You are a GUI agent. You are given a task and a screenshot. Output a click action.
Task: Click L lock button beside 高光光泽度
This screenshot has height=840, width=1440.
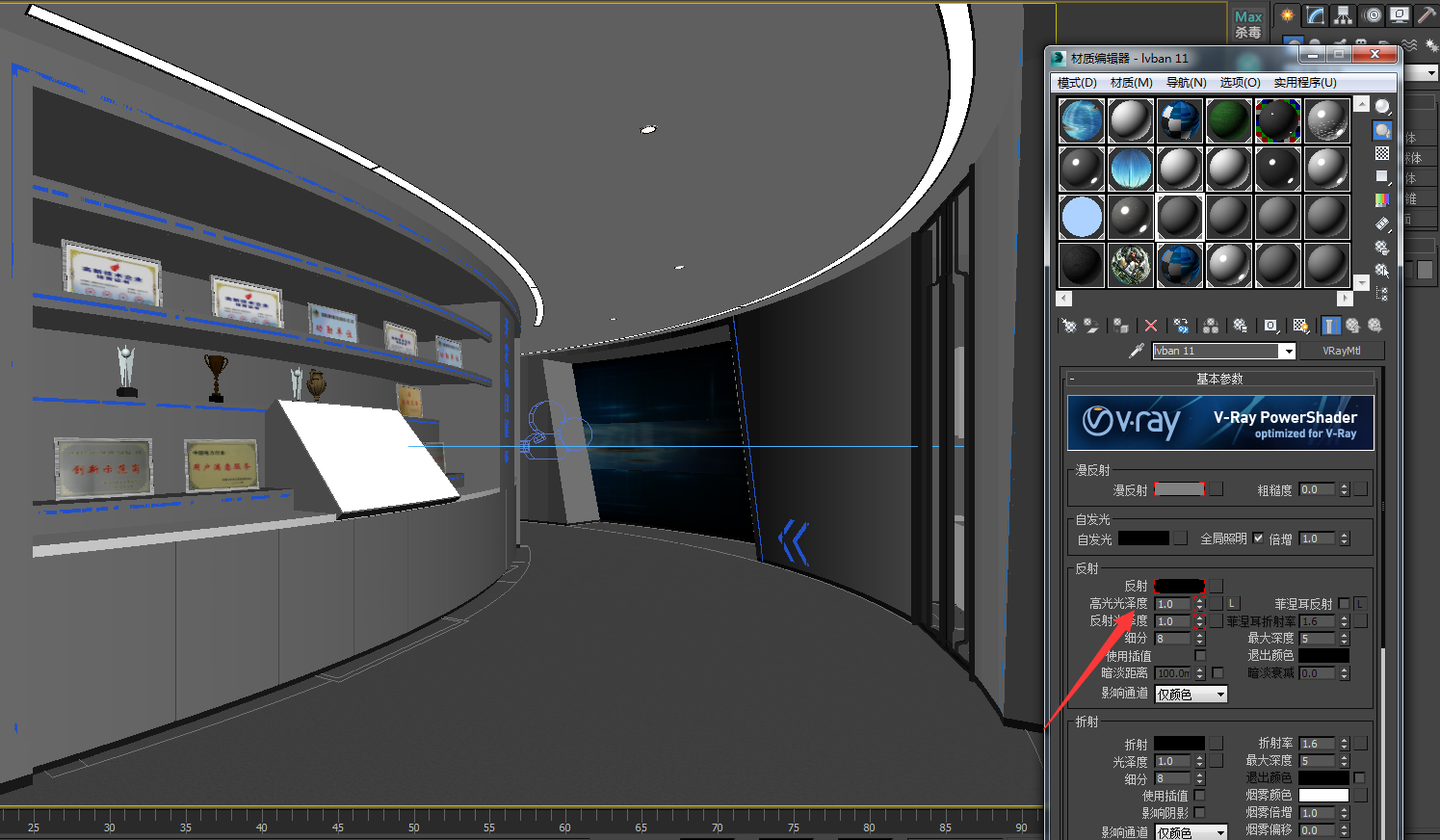coord(1234,603)
